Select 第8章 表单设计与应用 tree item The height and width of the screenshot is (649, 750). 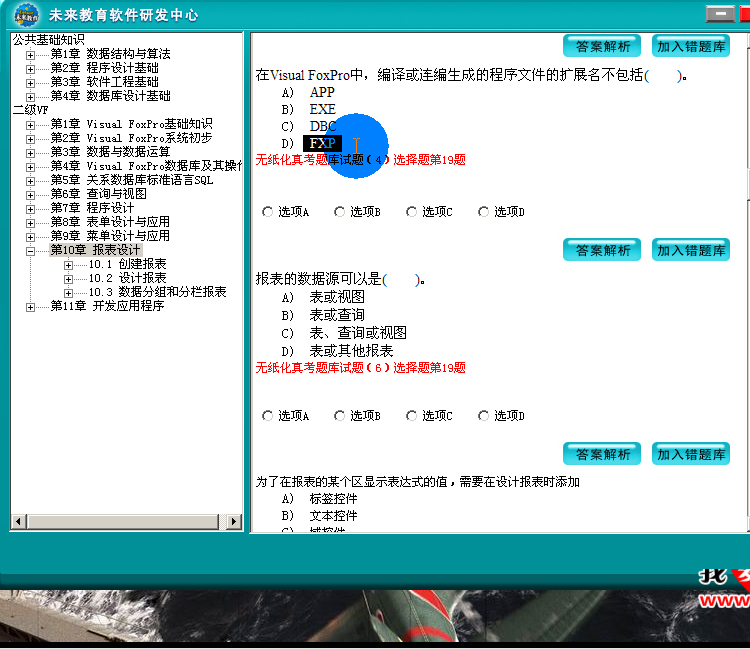pyautogui.click(x=110, y=222)
